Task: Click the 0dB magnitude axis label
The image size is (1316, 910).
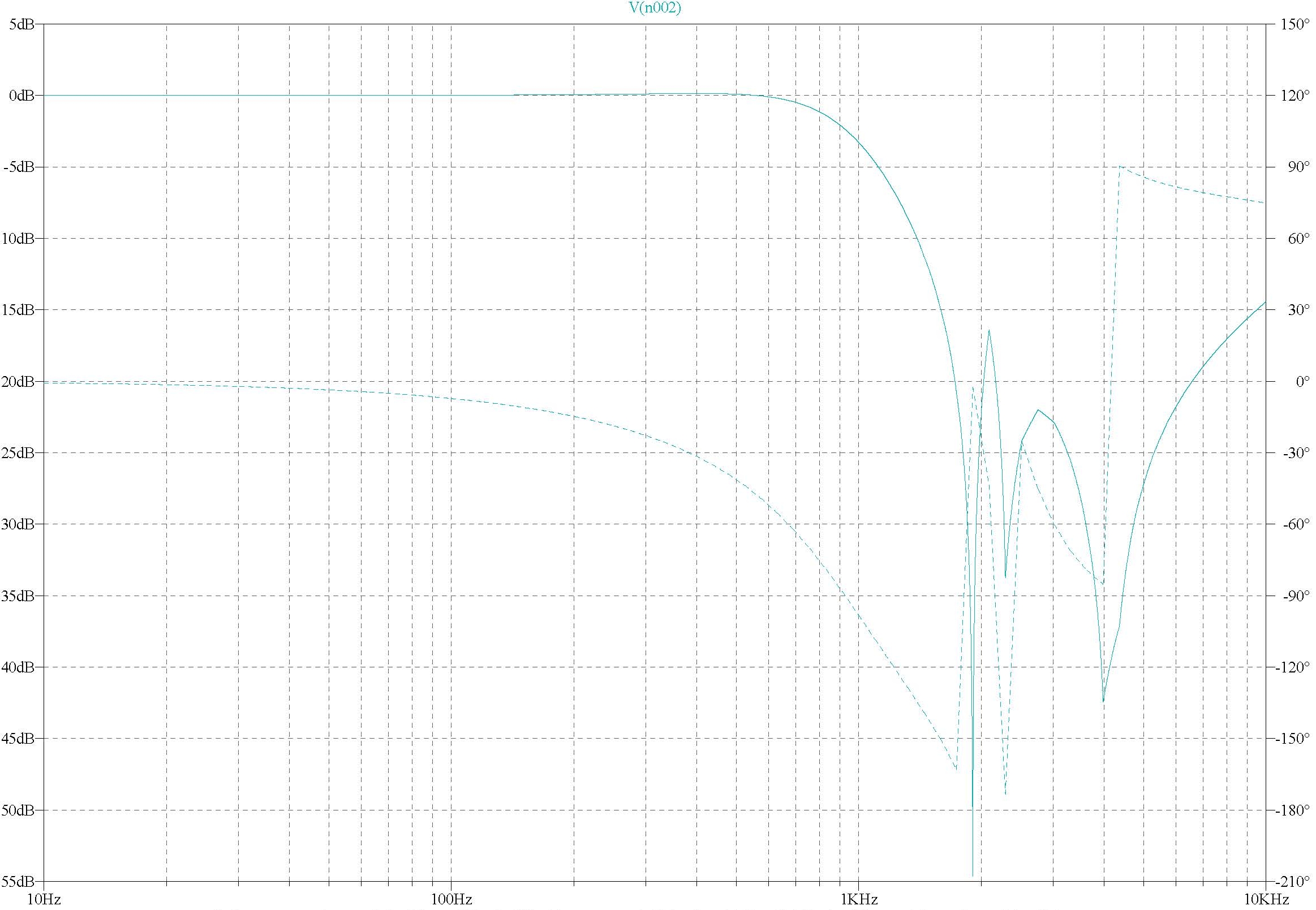Action: coord(21,96)
